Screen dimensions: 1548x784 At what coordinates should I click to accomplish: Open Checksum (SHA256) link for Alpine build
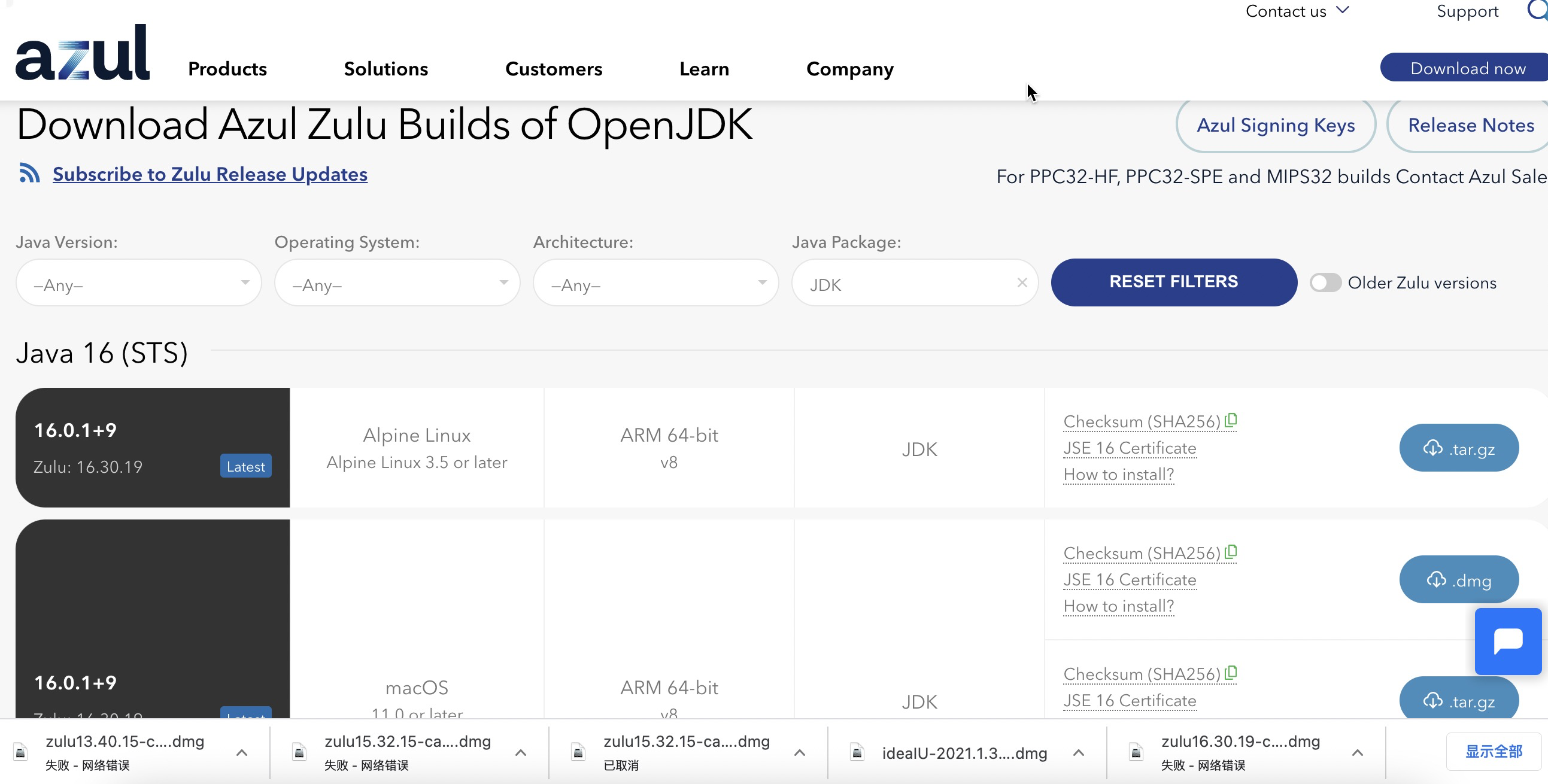tap(1142, 421)
